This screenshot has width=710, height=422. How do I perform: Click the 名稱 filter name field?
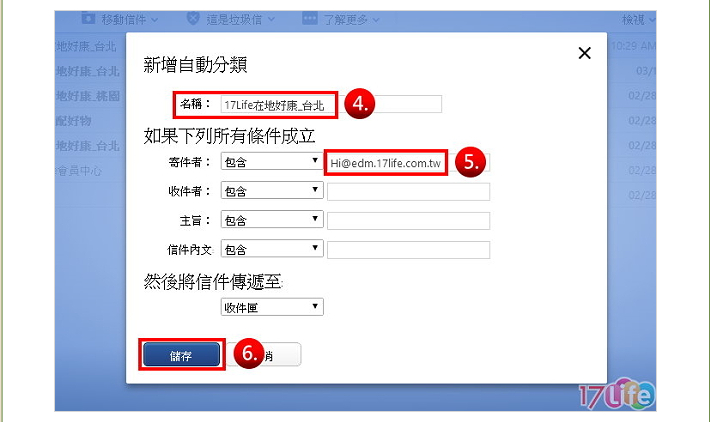[x=331, y=105]
